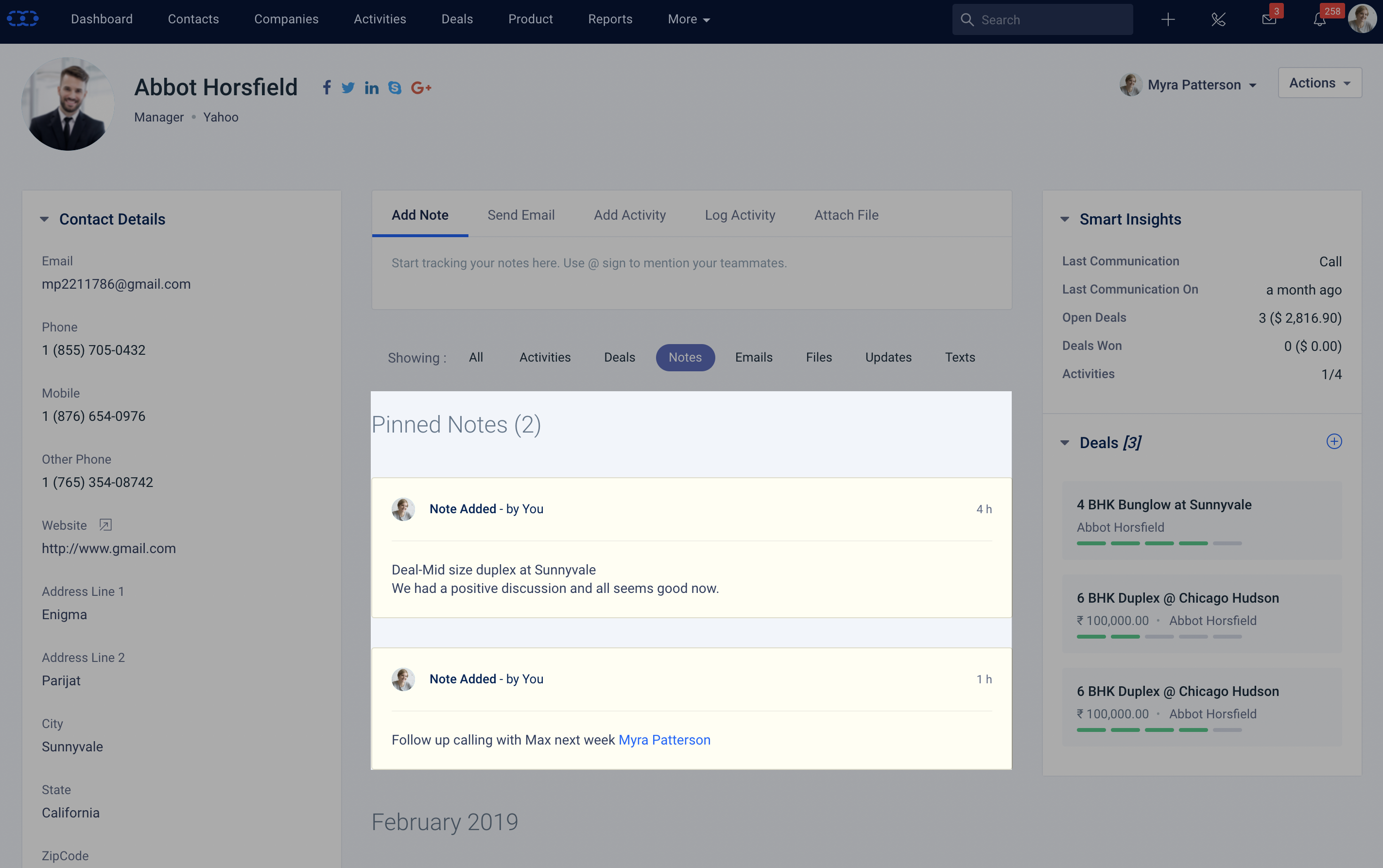Click in the Search input field
Viewport: 1383px width, 868px height.
(x=1043, y=19)
